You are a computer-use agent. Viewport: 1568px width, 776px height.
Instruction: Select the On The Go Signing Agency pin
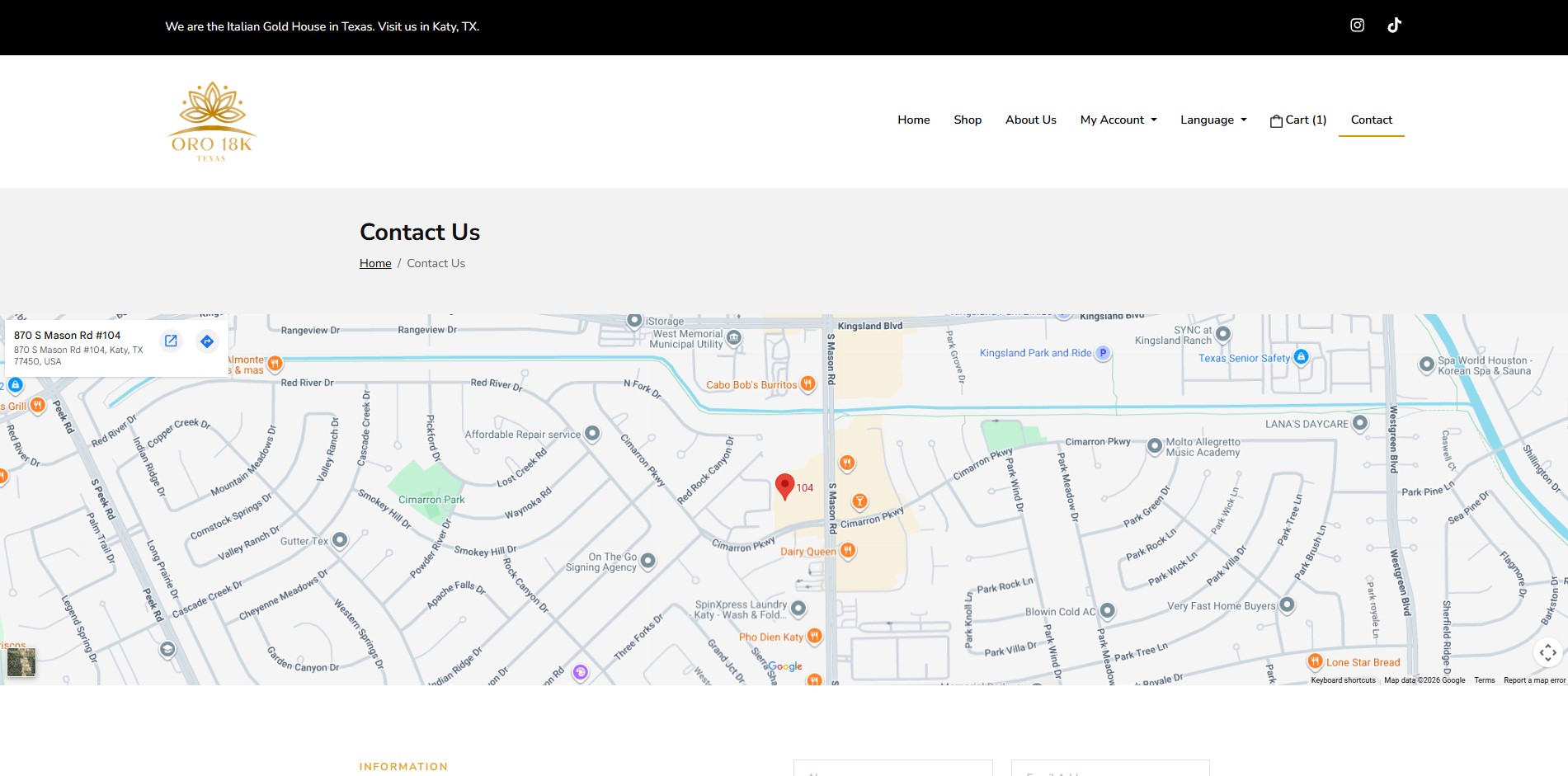pyautogui.click(x=648, y=561)
